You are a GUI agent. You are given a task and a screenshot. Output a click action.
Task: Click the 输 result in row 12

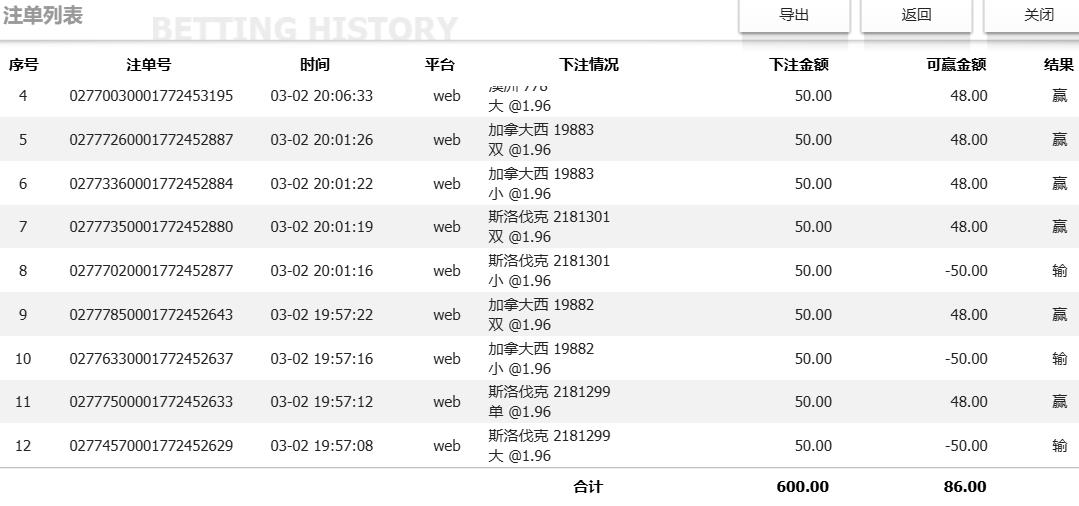(1059, 446)
